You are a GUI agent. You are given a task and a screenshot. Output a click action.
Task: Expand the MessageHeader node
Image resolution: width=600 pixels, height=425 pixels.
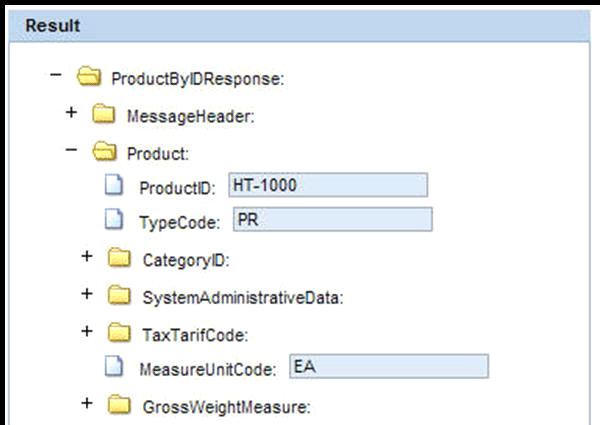(x=71, y=113)
